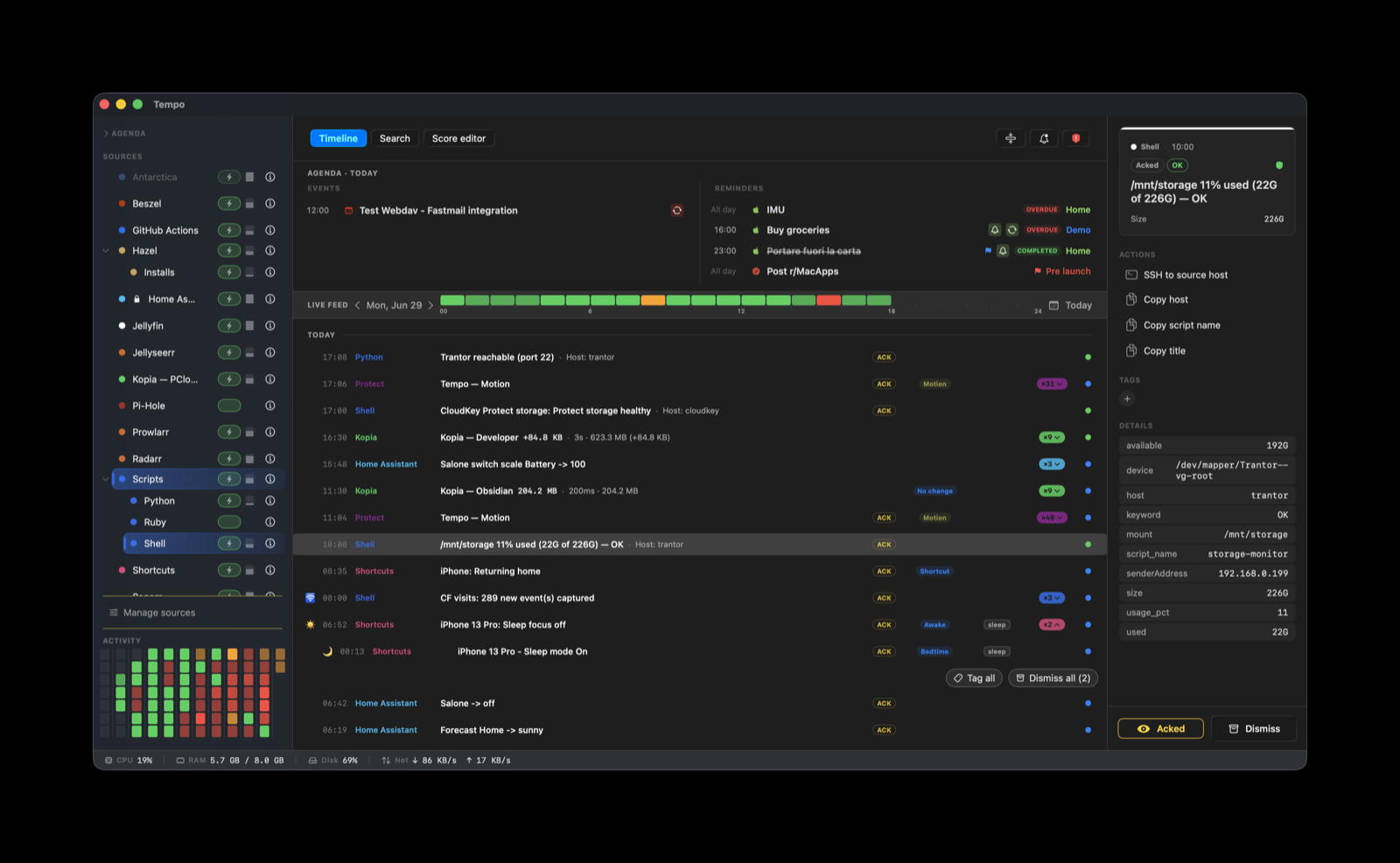Open info for Jellyfin source
Image resolution: width=1400 pixels, height=863 pixels.
pyautogui.click(x=270, y=326)
